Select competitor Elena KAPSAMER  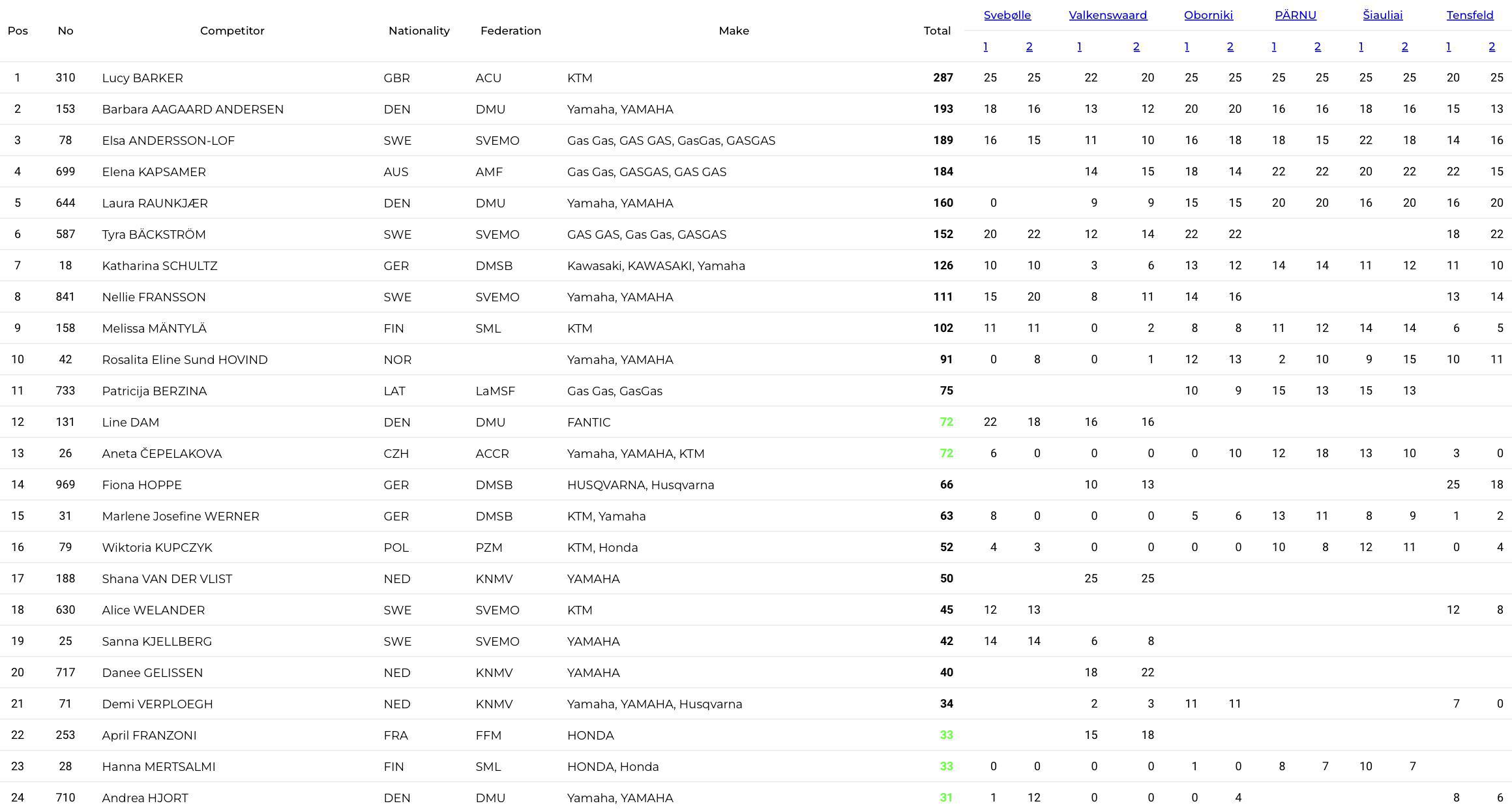(154, 172)
